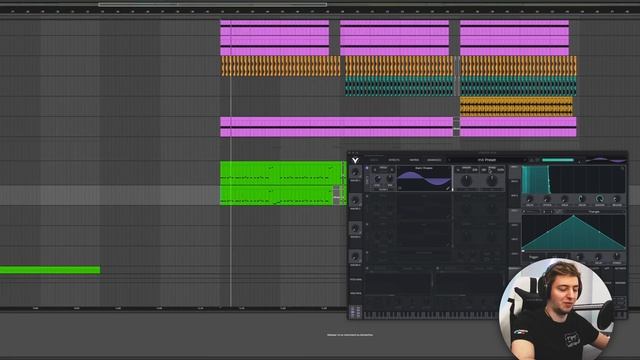Click the triangle LFO waveform display

point(573,233)
